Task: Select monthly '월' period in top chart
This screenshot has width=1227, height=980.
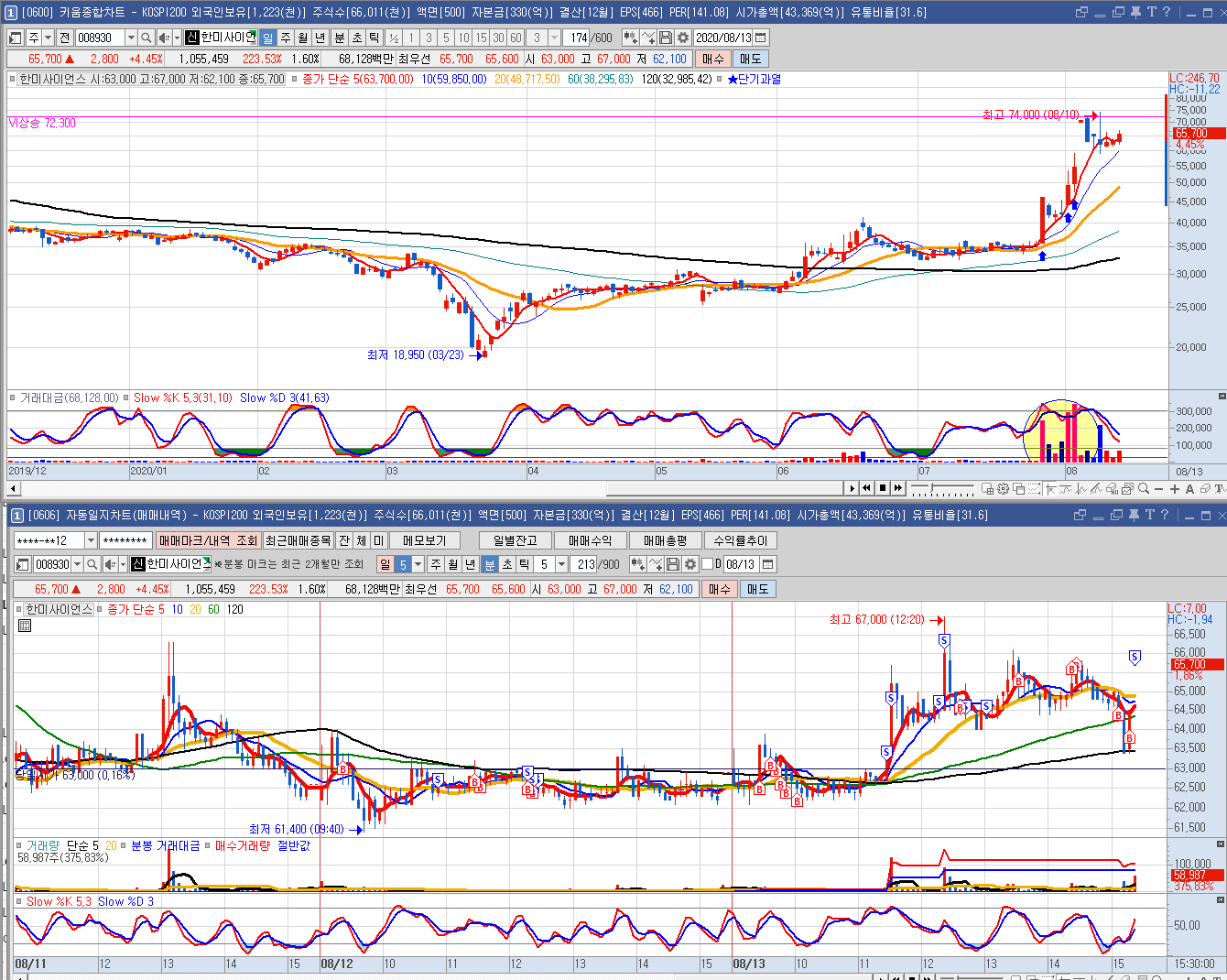Action: (303, 38)
